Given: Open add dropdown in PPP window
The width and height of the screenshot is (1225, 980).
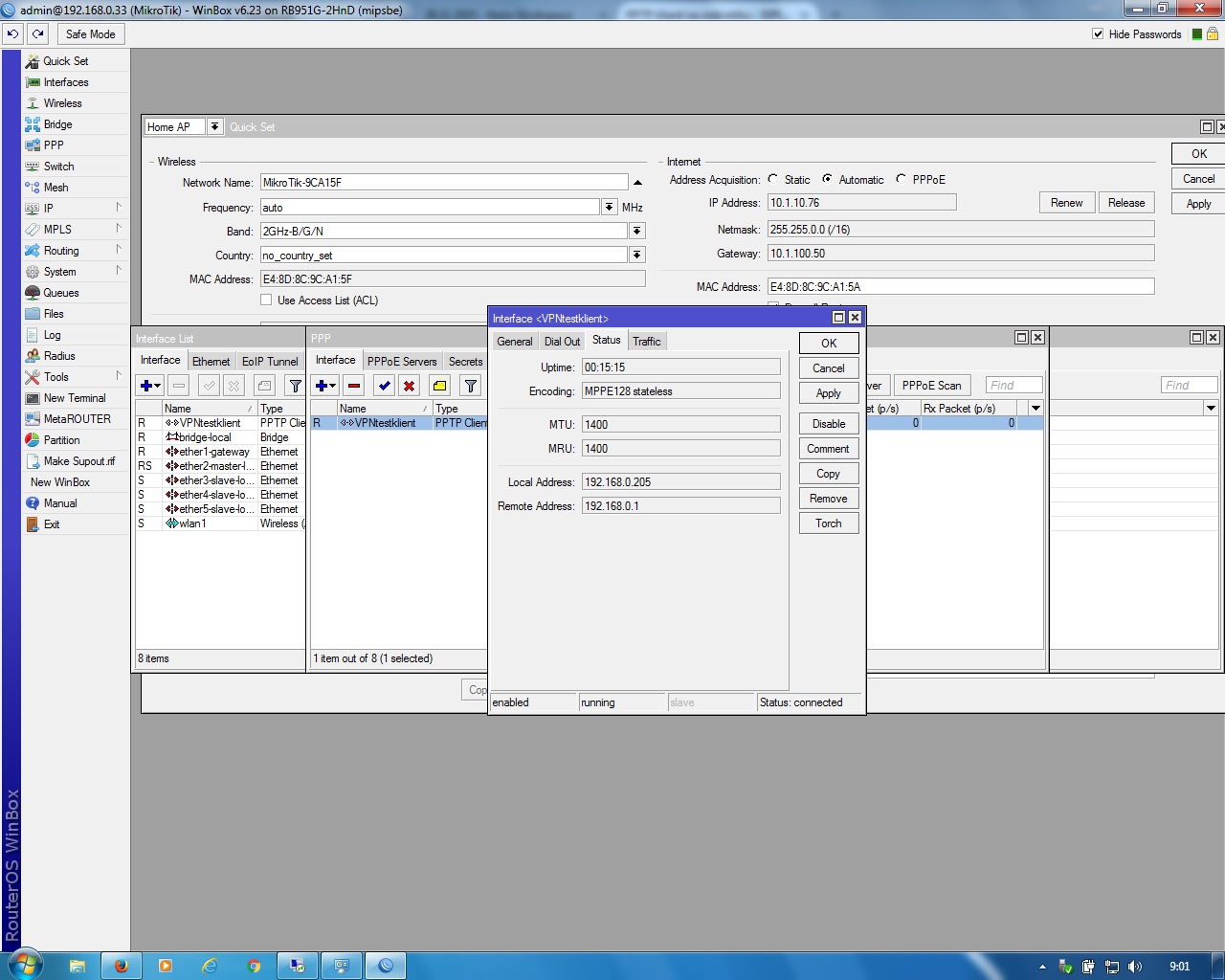Looking at the screenshot, I should click(325, 386).
